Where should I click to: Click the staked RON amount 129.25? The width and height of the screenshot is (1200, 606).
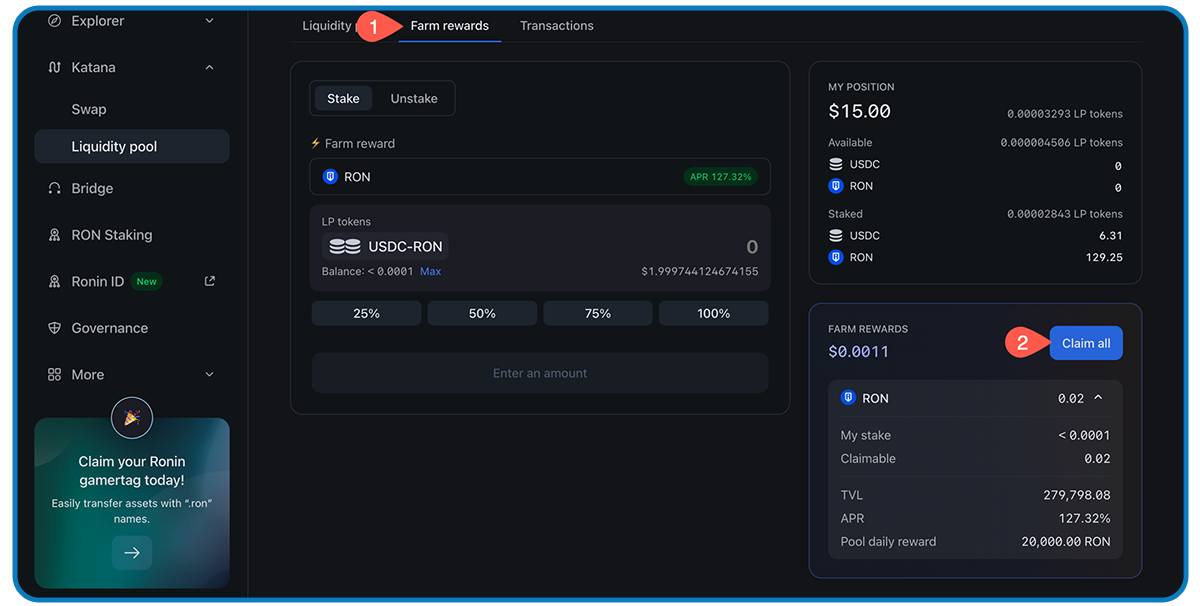(x=1104, y=257)
